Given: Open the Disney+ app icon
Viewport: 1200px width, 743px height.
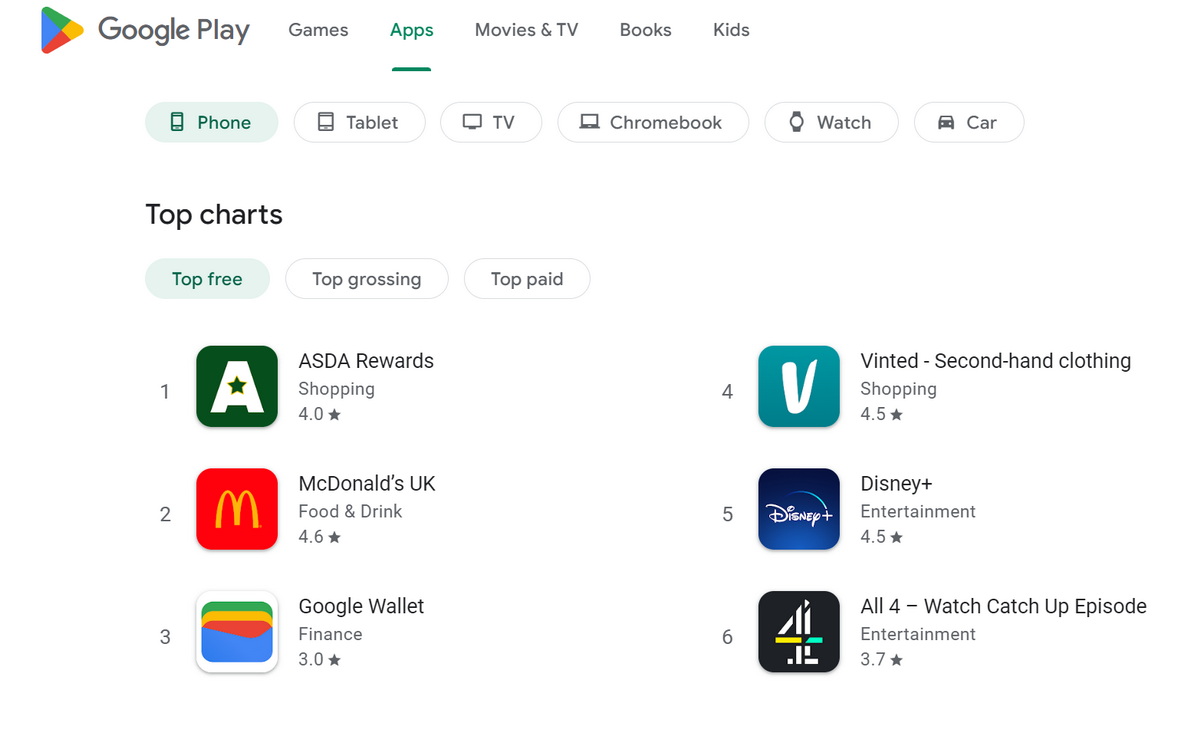Looking at the screenshot, I should (x=799, y=509).
